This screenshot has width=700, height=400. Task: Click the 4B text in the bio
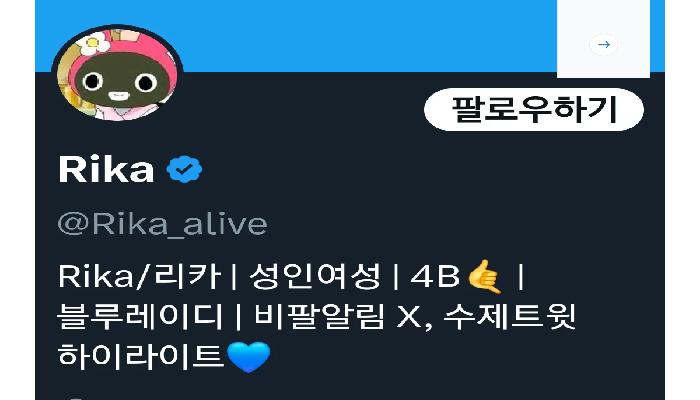click(435, 276)
